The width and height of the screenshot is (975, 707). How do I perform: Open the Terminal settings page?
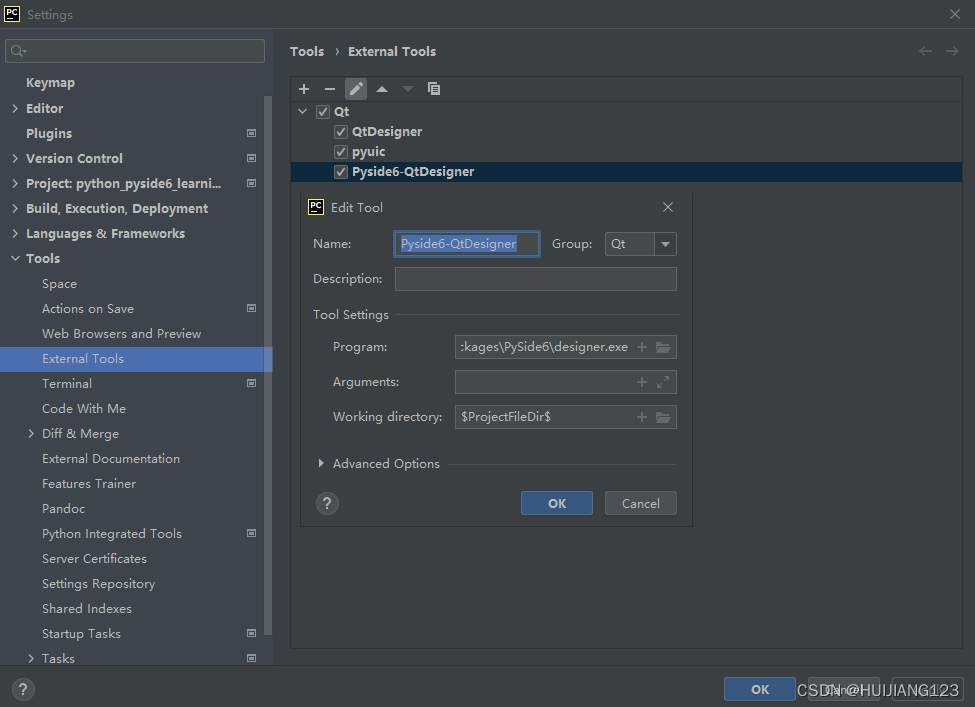[67, 384]
